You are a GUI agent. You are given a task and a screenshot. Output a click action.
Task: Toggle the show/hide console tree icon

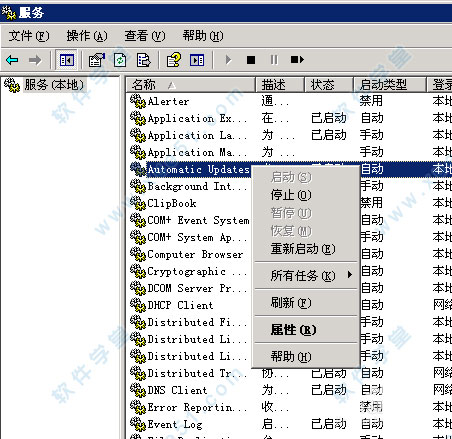click(x=67, y=60)
